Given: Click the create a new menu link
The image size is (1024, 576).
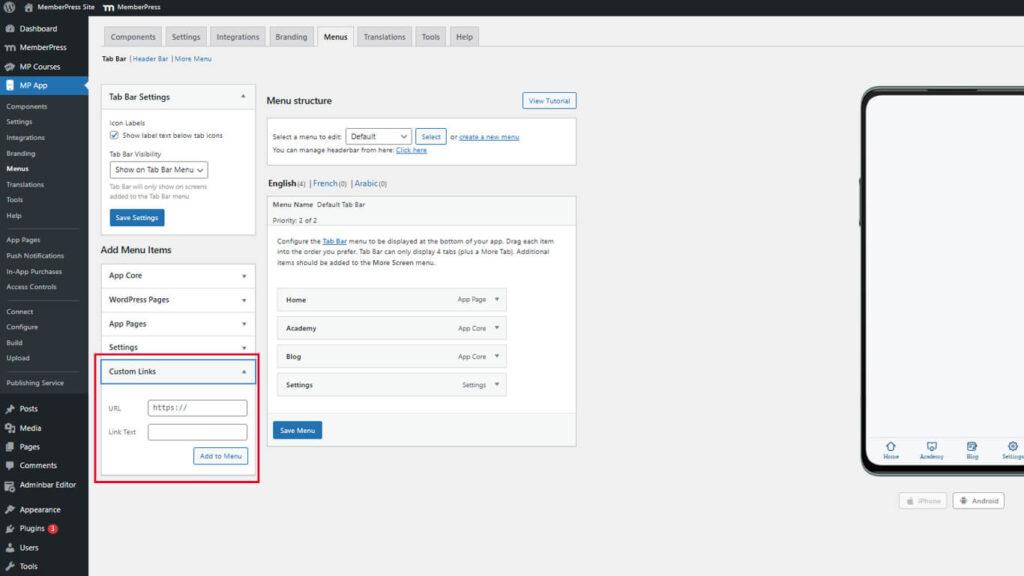Looking at the screenshot, I should tap(489, 137).
